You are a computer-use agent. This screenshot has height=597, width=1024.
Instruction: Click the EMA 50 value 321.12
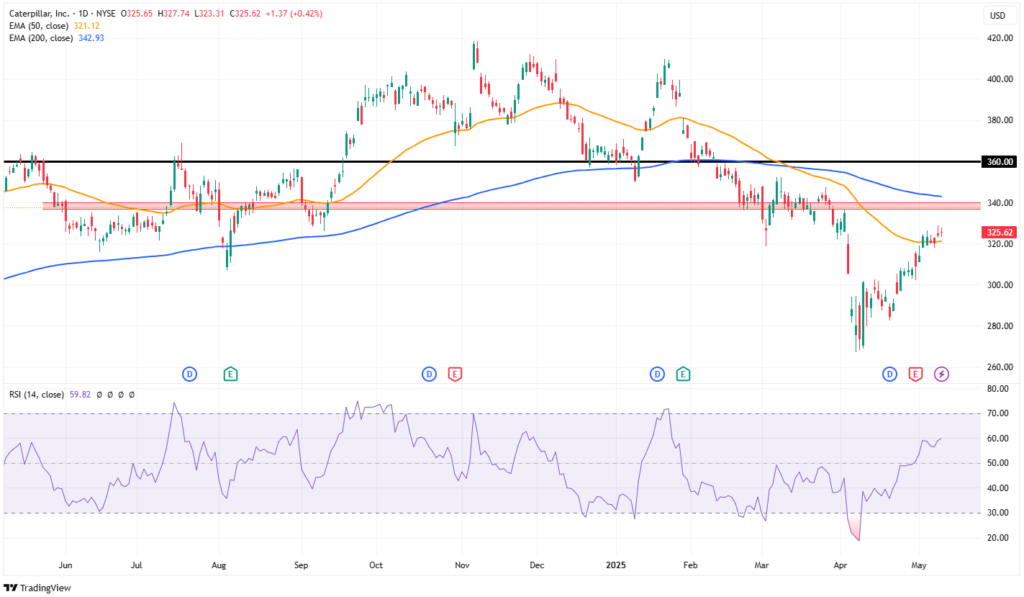tap(86, 26)
